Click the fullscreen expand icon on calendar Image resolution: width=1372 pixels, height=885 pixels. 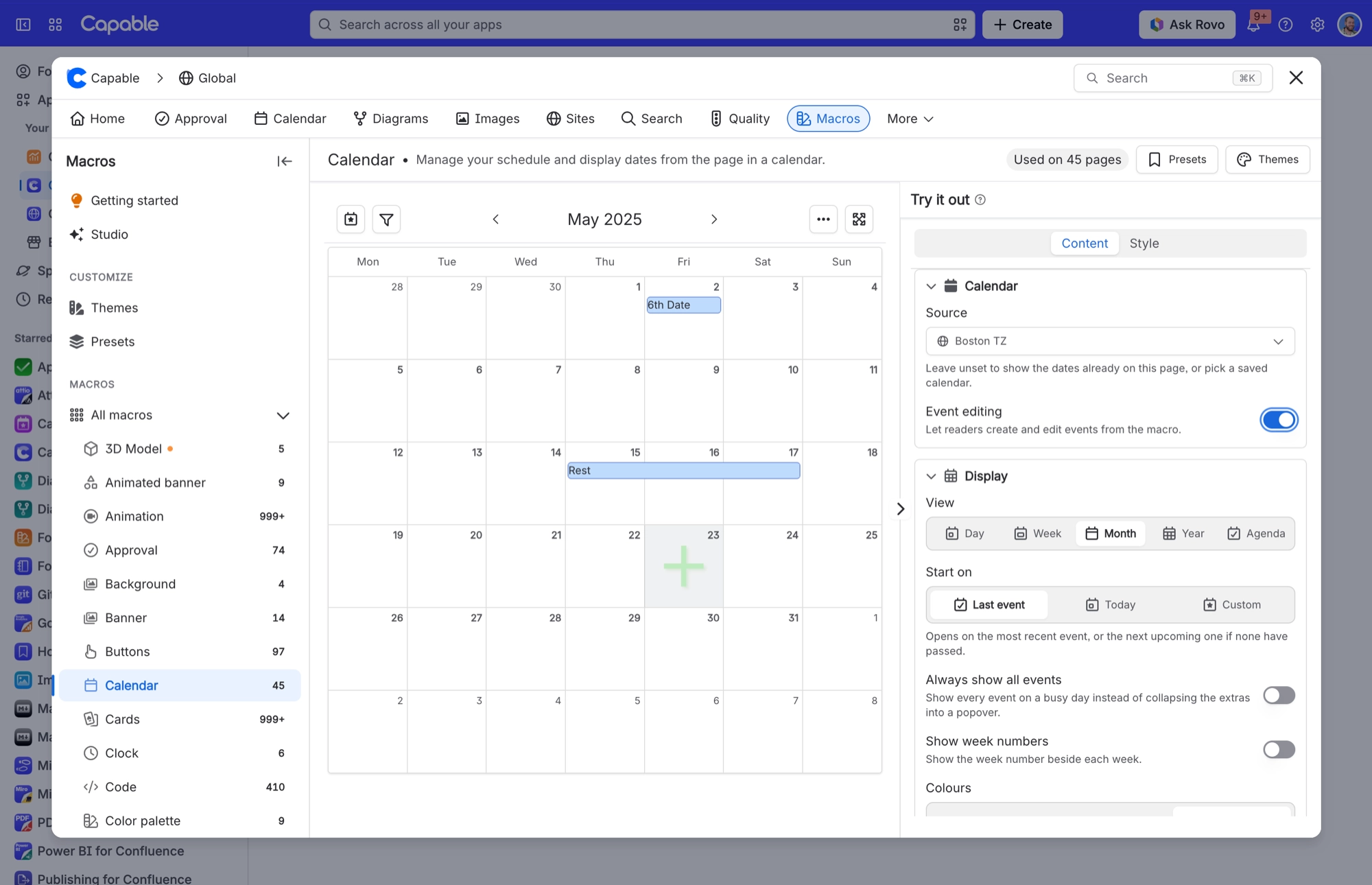point(859,220)
